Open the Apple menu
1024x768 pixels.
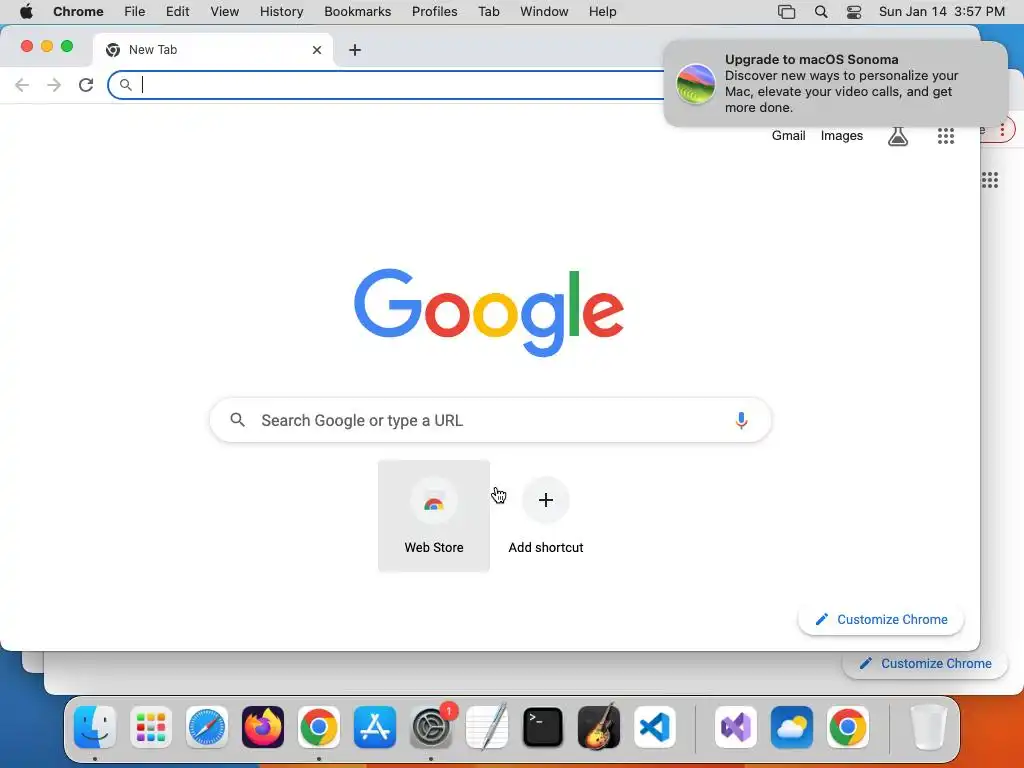26,12
